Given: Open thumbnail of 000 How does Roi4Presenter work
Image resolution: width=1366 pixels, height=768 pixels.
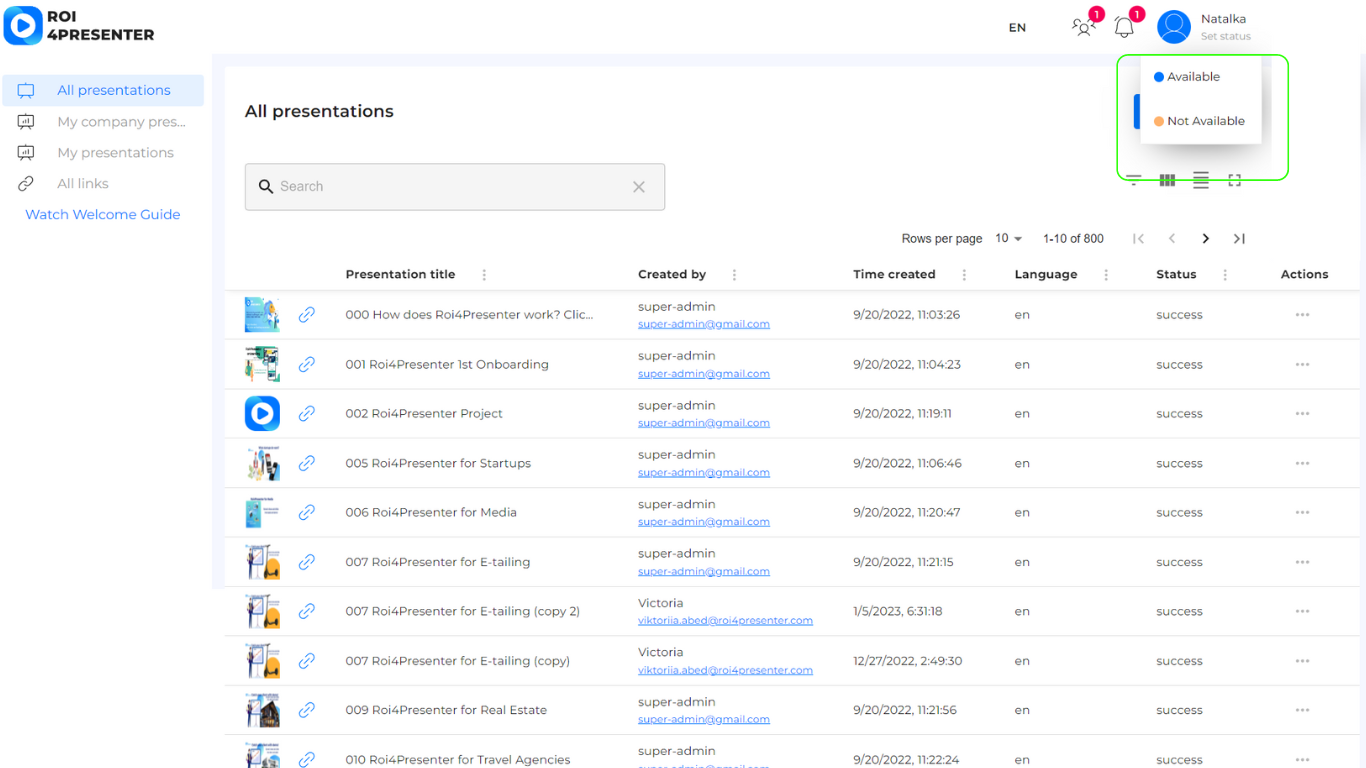Looking at the screenshot, I should (x=262, y=315).
